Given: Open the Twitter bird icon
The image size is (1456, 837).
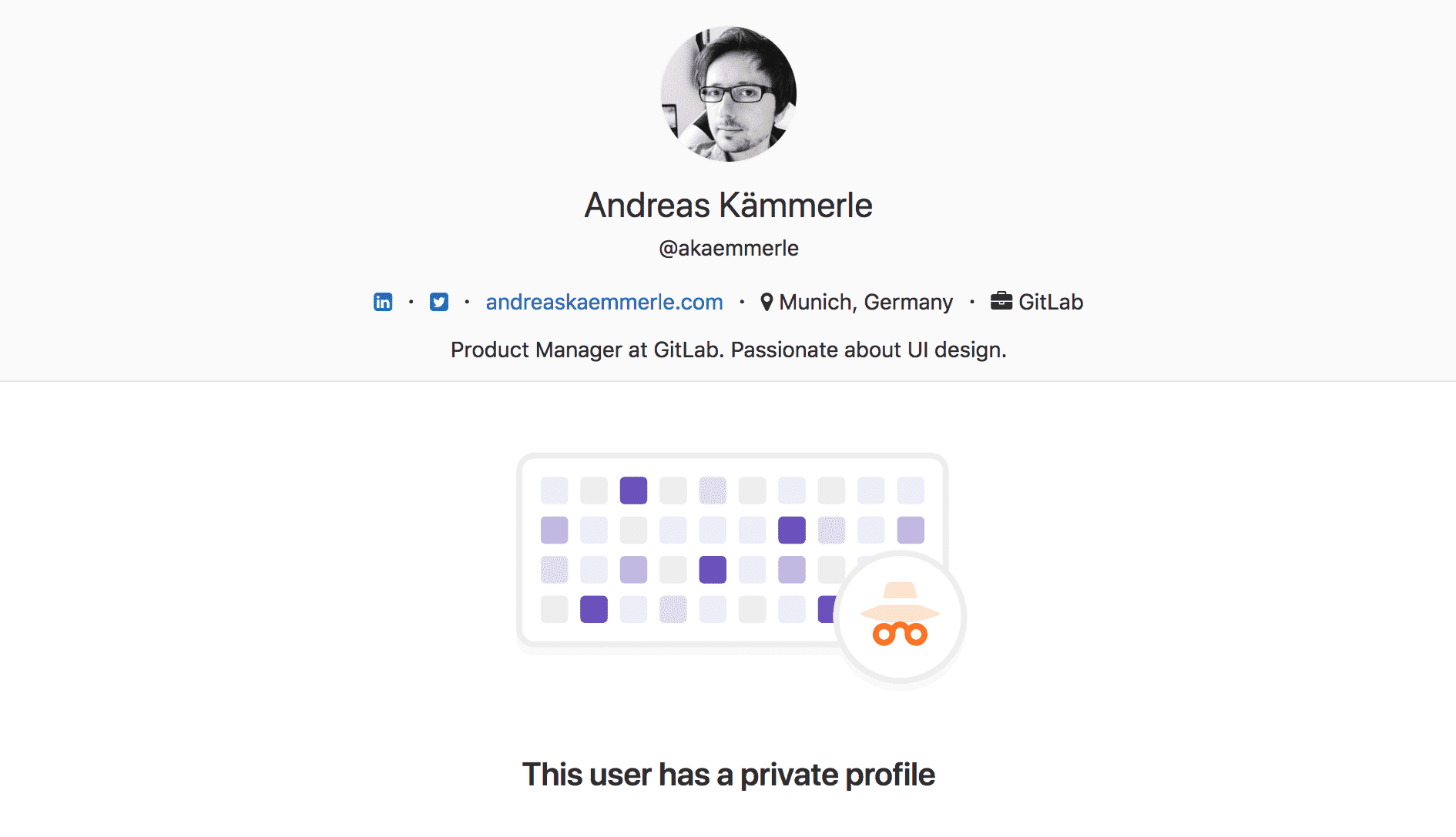Looking at the screenshot, I should point(439,302).
